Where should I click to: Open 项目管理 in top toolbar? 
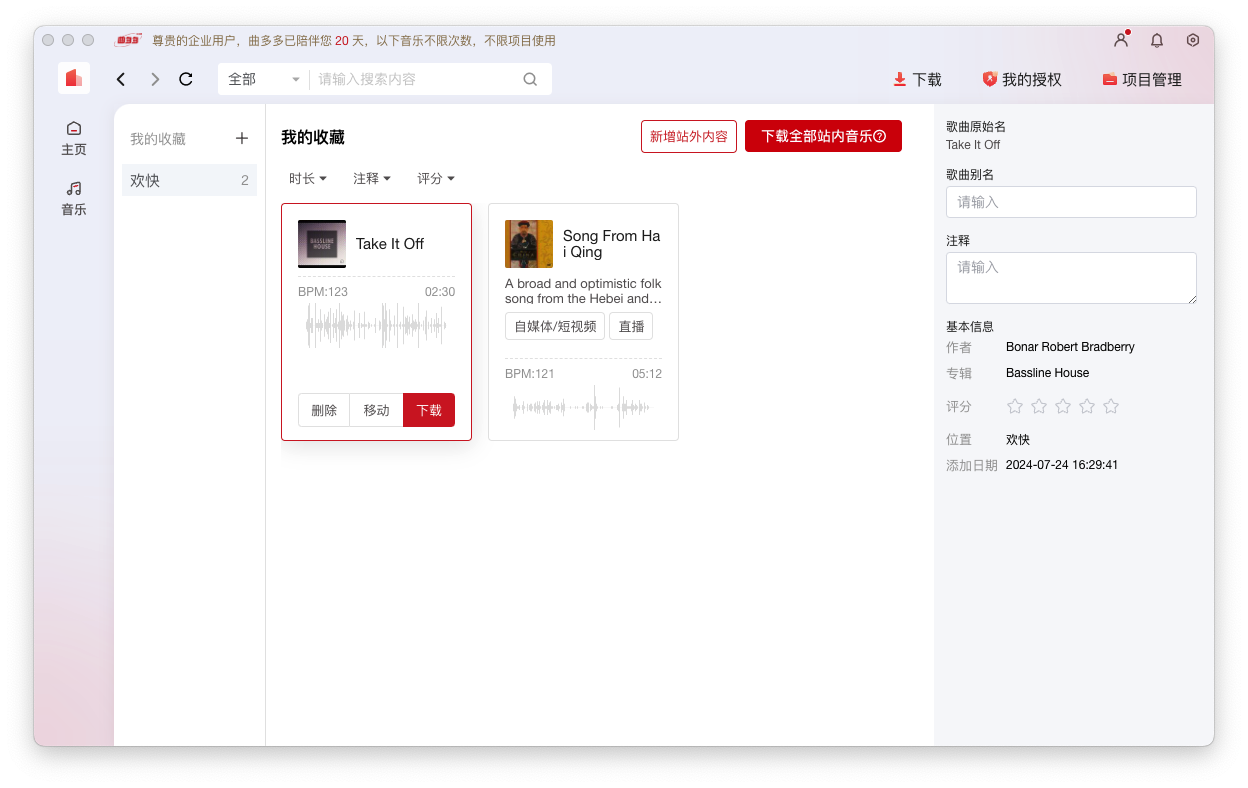click(x=1142, y=79)
